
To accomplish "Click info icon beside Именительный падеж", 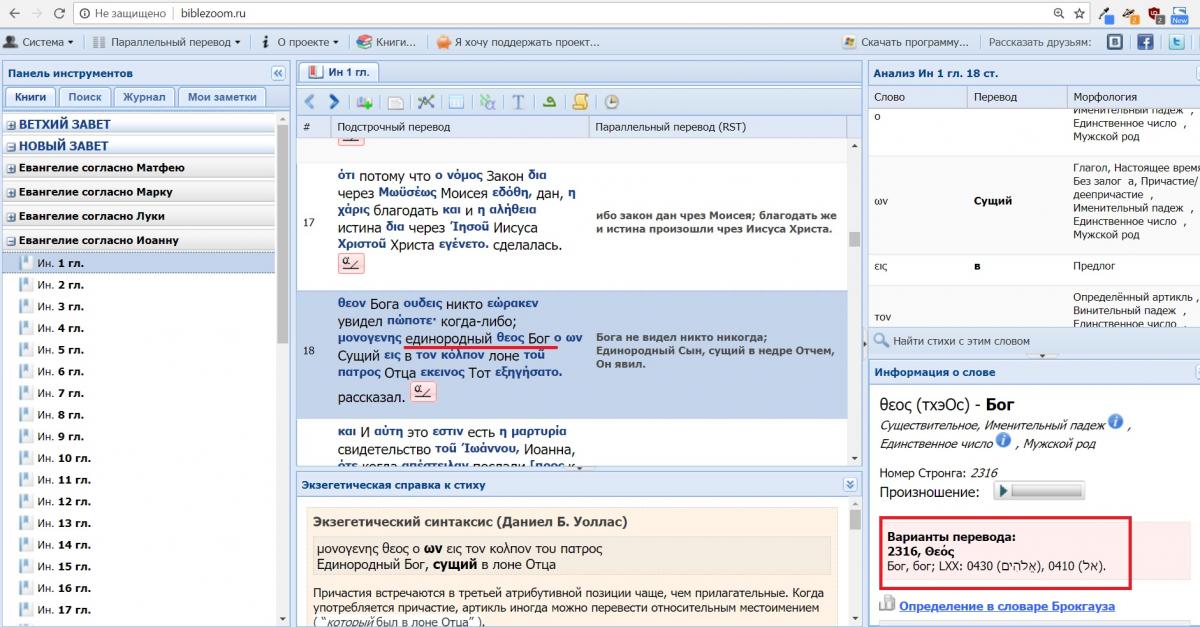I will tap(1115, 423).
